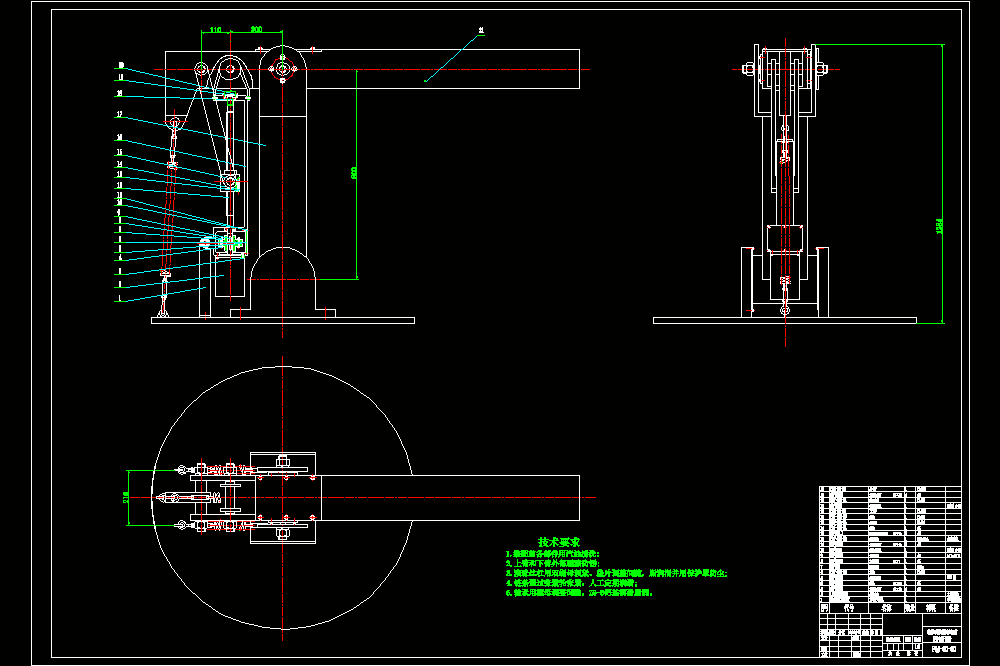Click the pivot bolt circle atop column
This screenshot has height=666, width=1000.
283,68
